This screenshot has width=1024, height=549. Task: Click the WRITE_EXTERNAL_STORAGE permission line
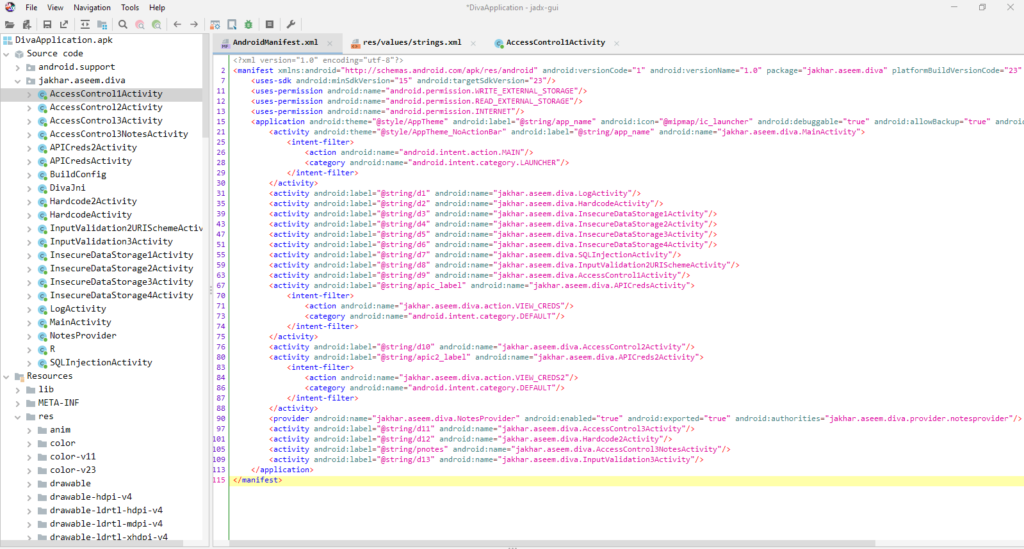coord(419,91)
